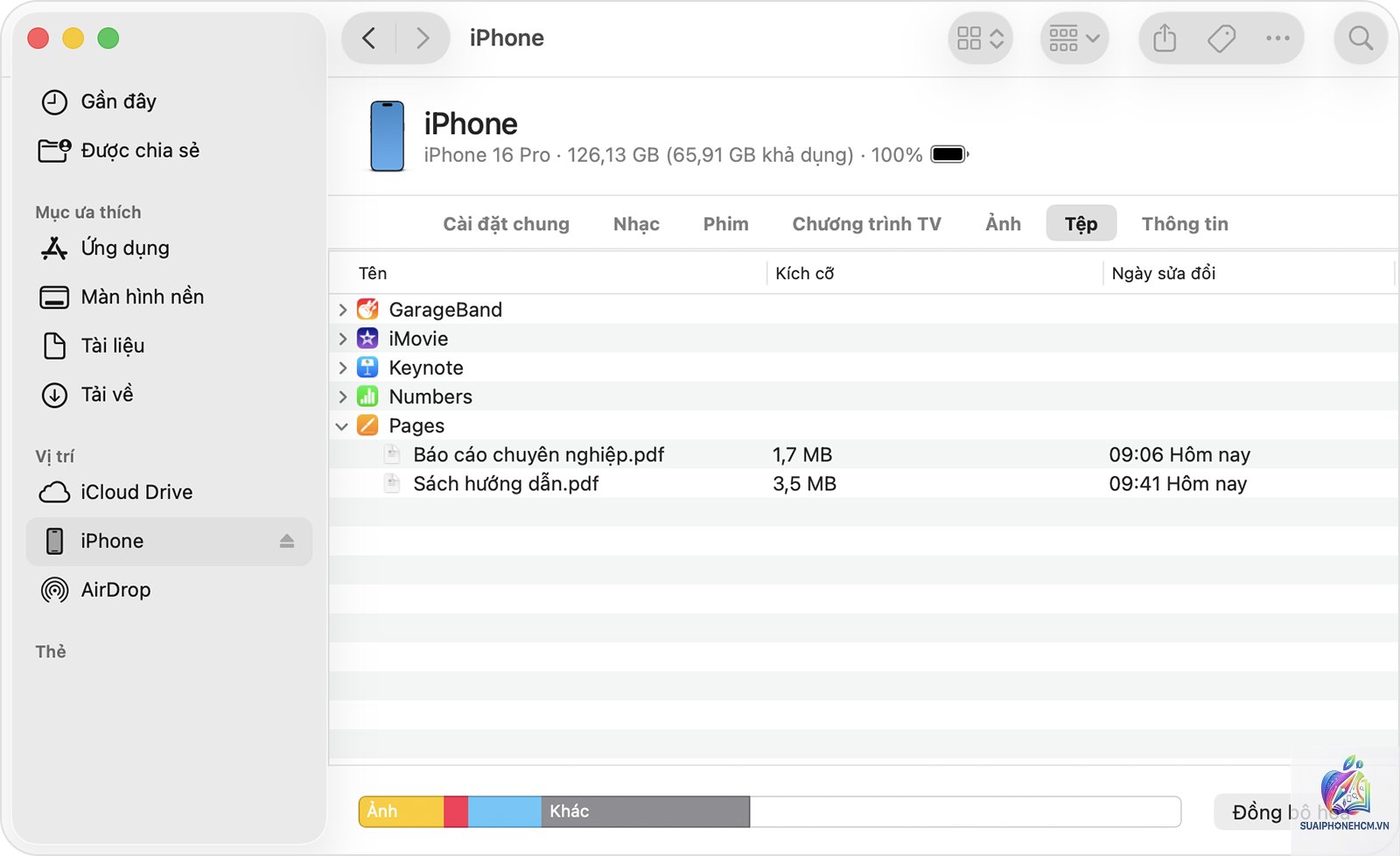
Task: Switch to the Nhạc tab
Action: coord(636,224)
